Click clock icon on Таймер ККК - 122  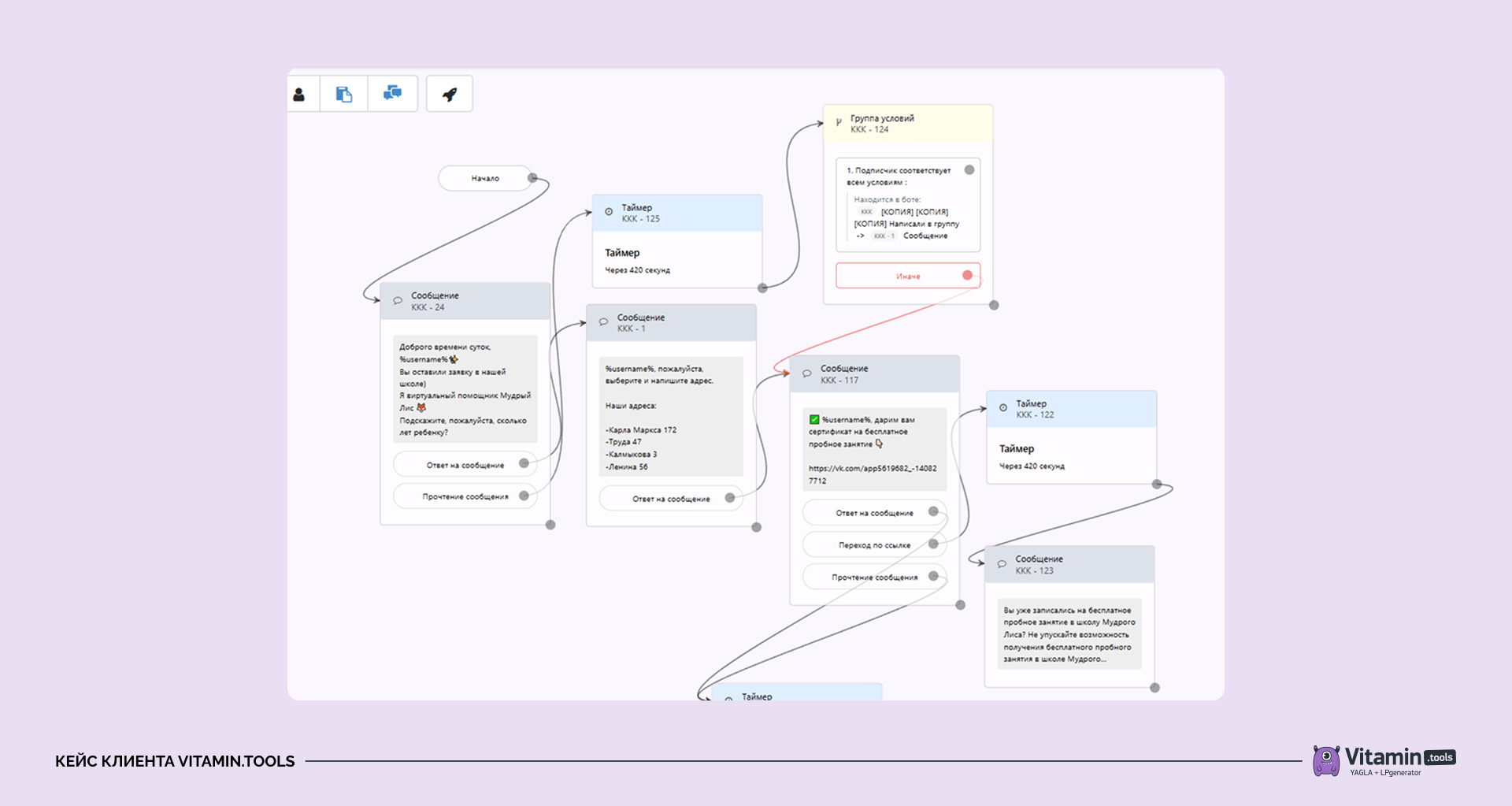point(1003,408)
